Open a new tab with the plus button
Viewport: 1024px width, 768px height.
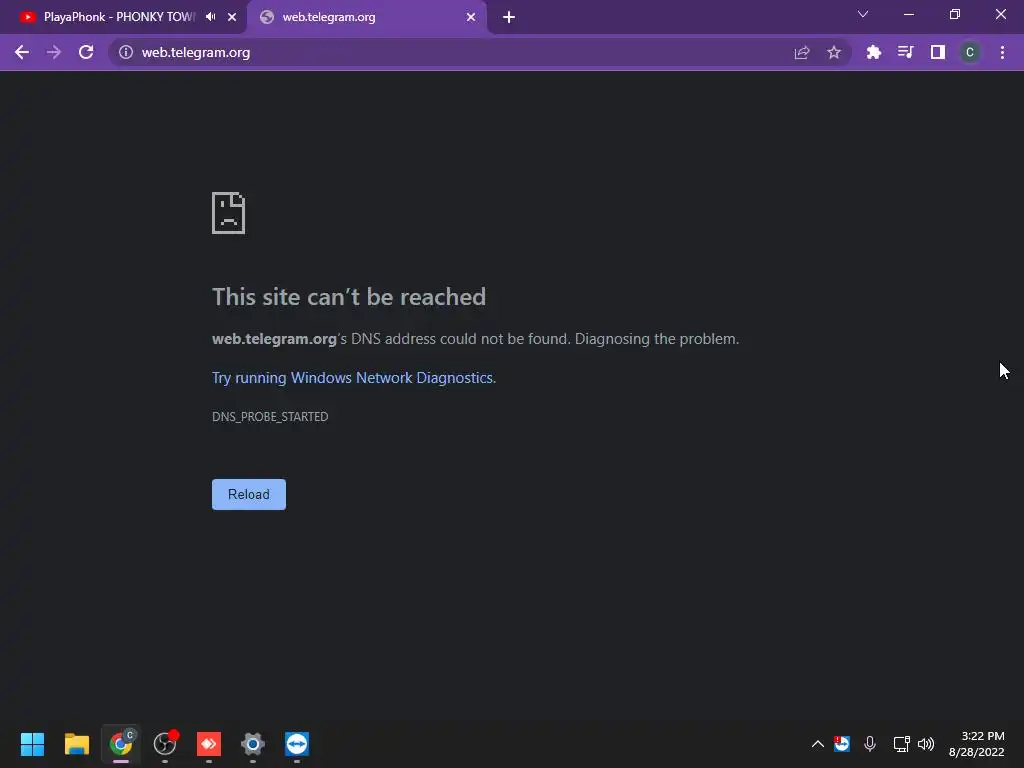(x=509, y=17)
